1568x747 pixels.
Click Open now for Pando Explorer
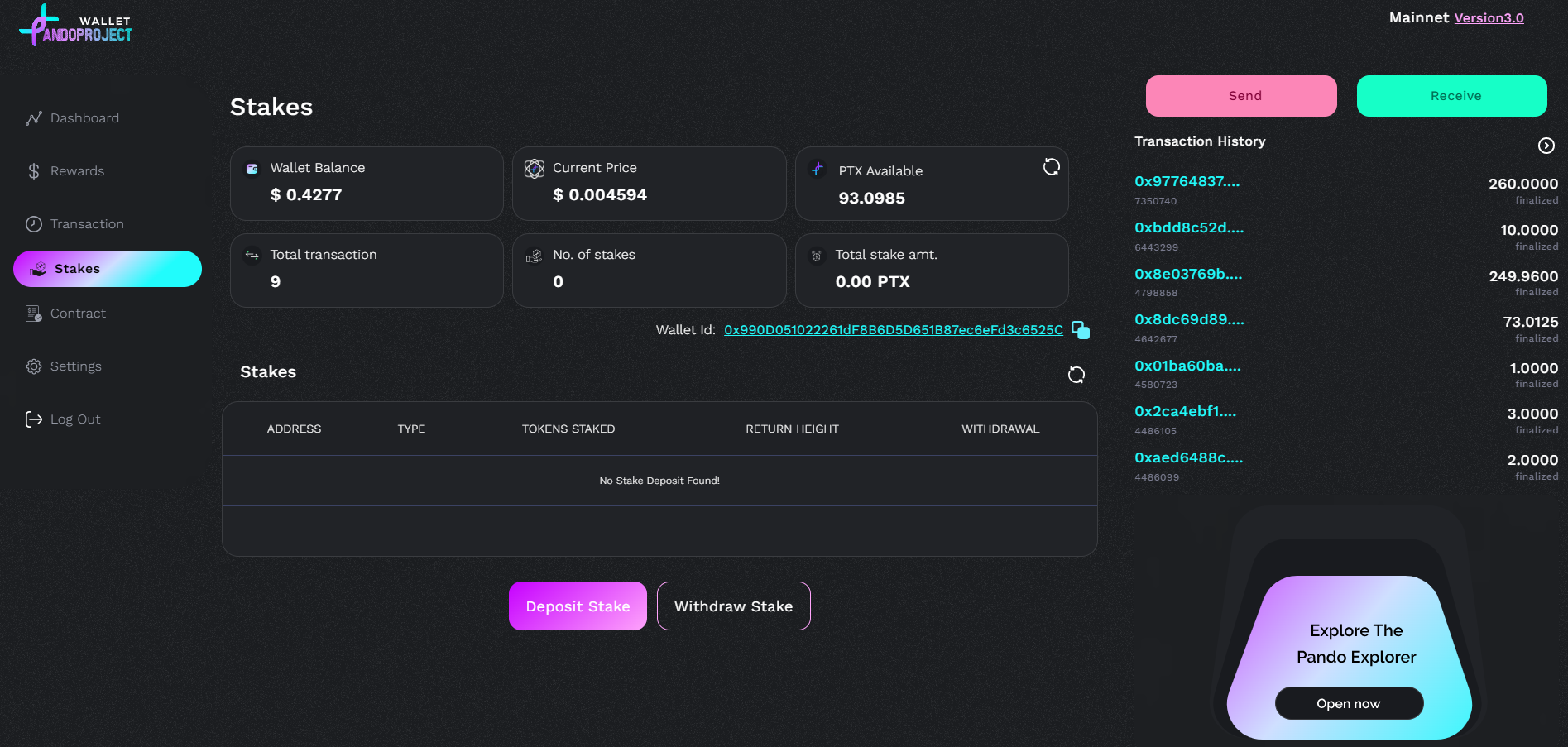pyautogui.click(x=1349, y=703)
